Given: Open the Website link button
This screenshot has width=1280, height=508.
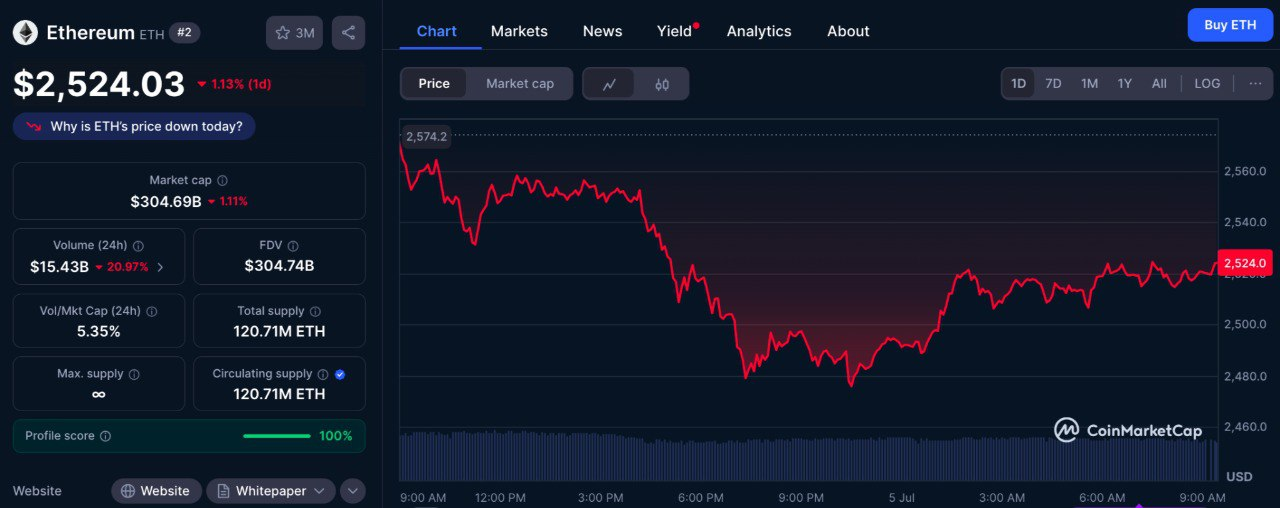Looking at the screenshot, I should 156,491.
